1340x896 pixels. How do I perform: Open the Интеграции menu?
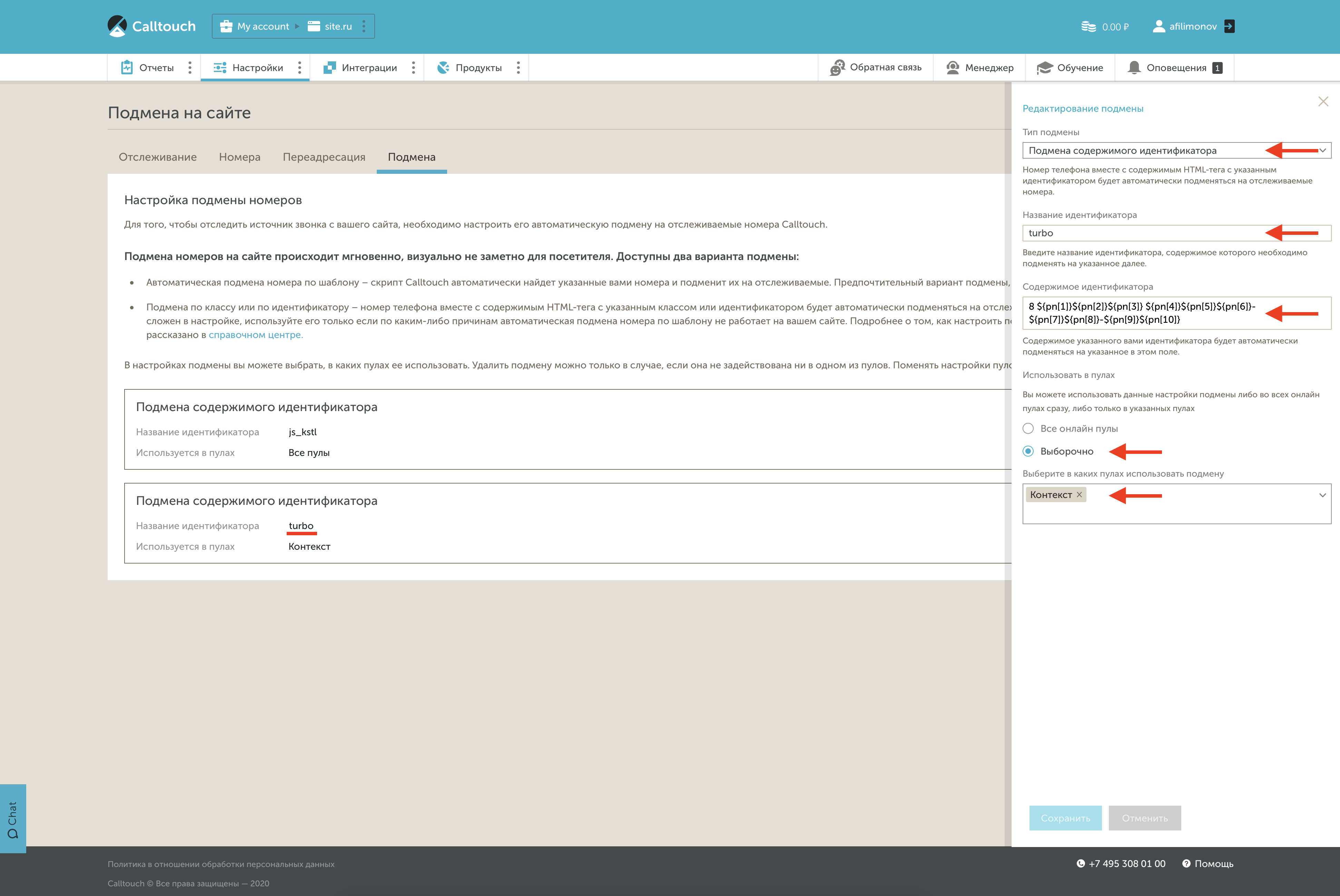tap(369, 68)
